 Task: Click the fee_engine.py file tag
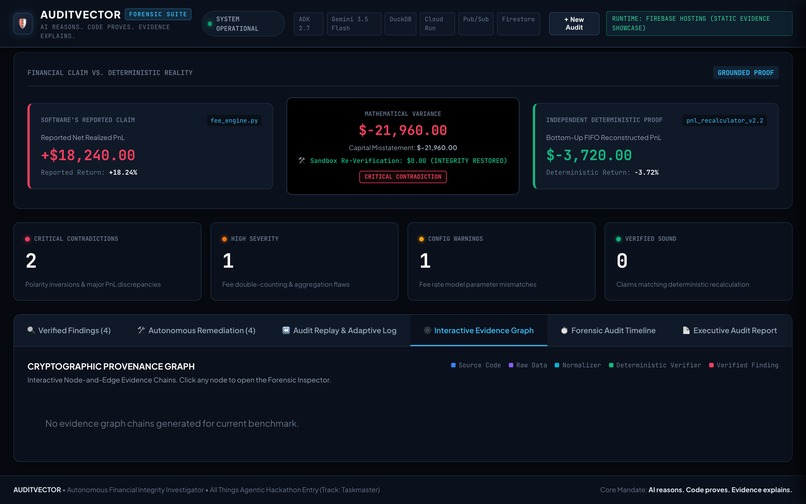[x=234, y=120]
